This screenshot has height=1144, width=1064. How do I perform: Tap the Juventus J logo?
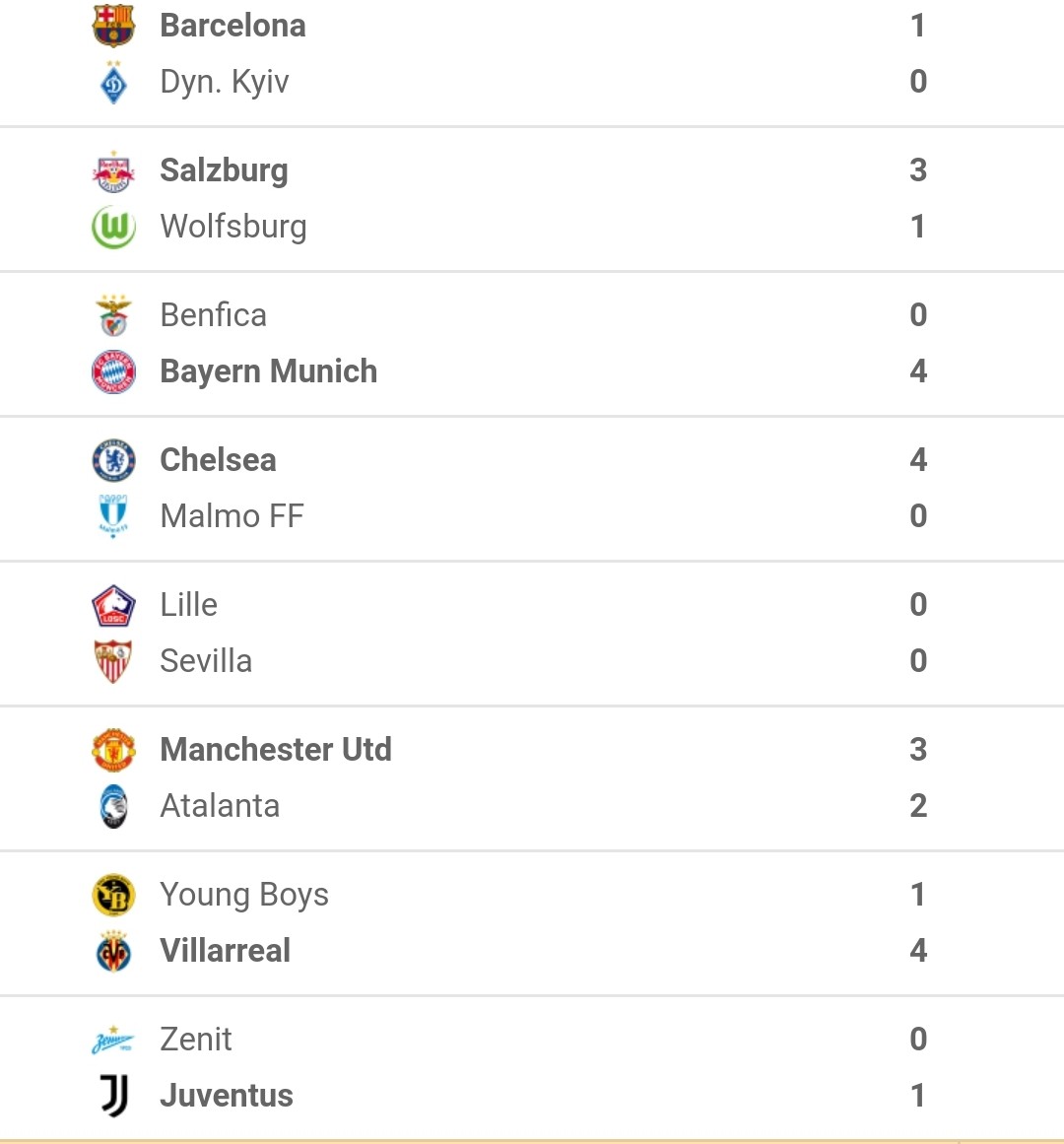click(114, 1095)
